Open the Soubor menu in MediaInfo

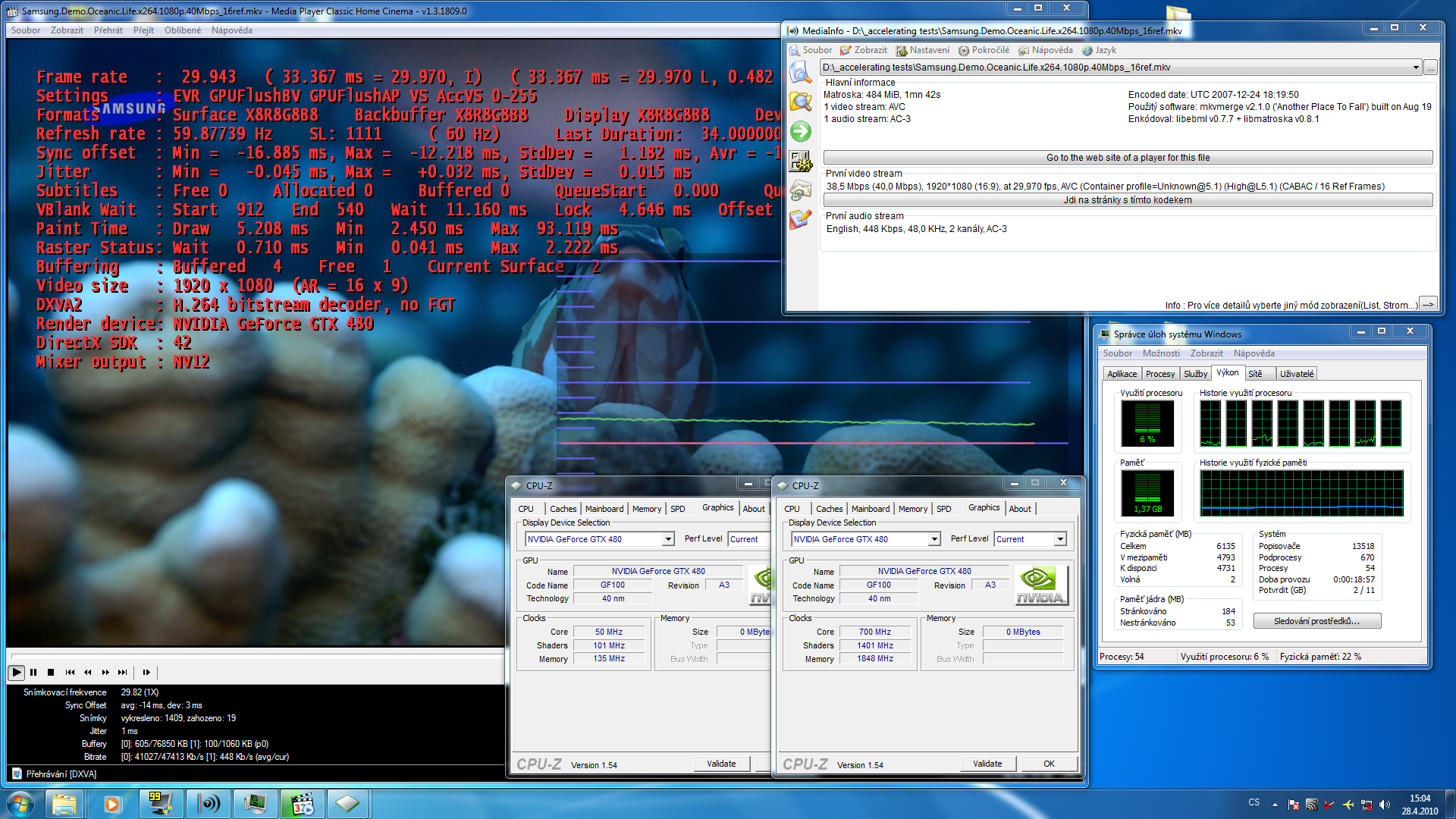pos(810,50)
